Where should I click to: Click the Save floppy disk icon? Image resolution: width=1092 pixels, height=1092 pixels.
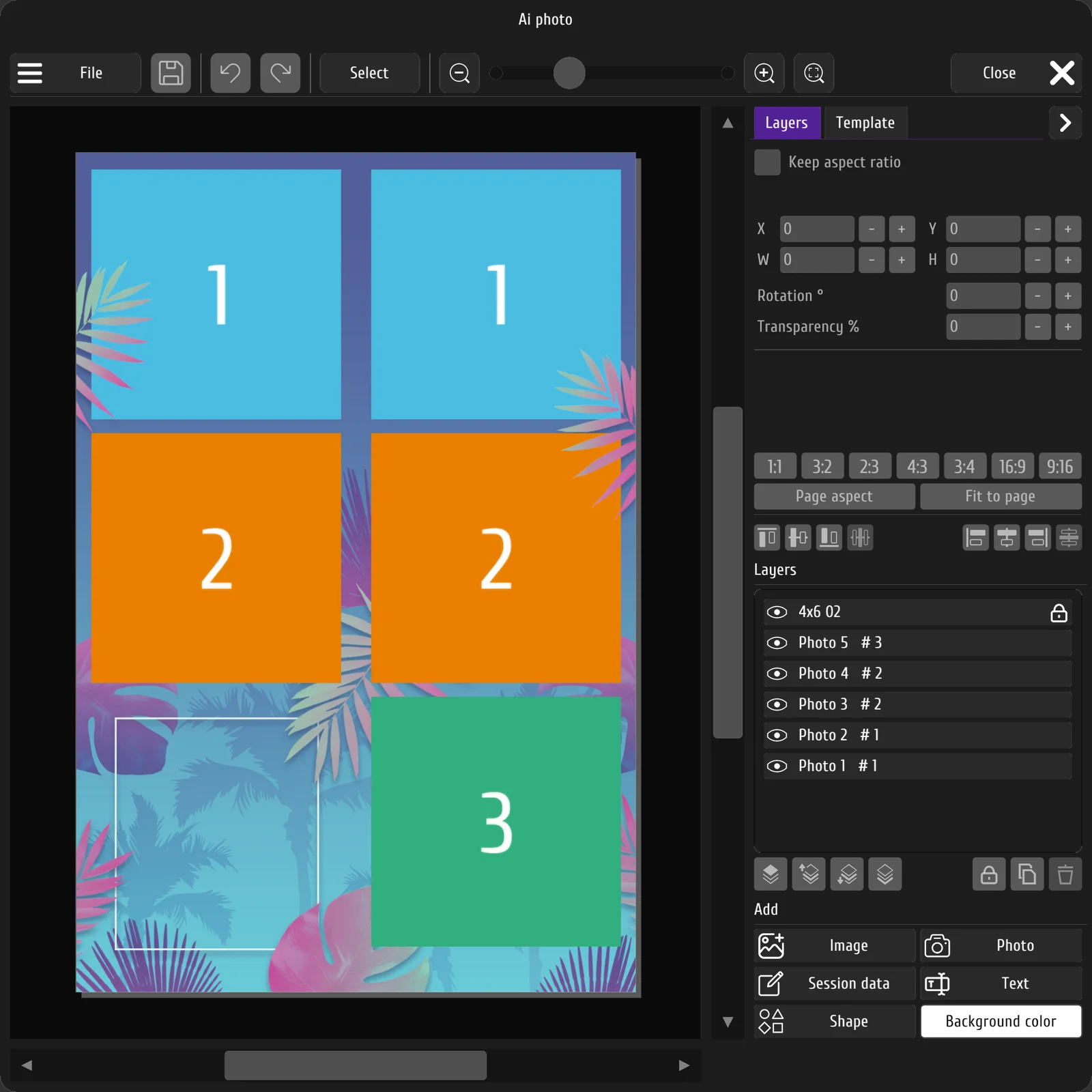tap(171, 73)
